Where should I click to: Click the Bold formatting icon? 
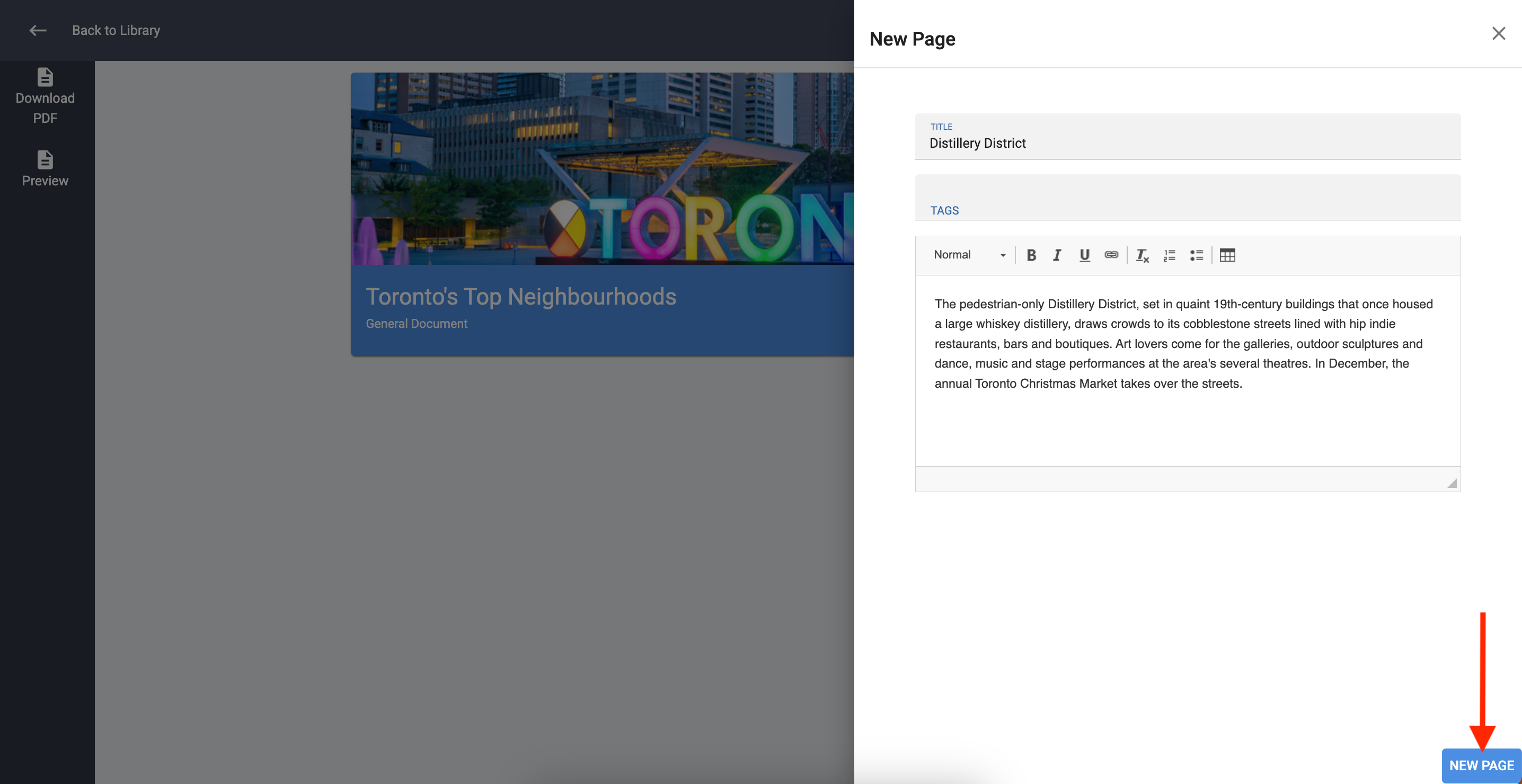coord(1031,255)
